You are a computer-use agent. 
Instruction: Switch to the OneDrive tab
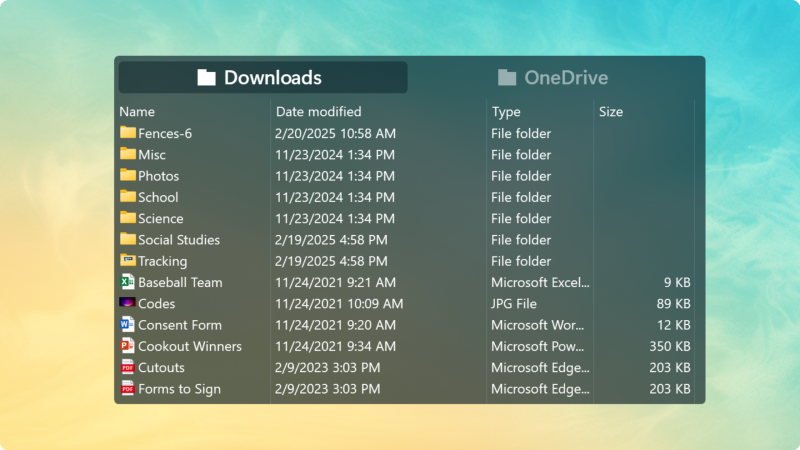[553, 78]
